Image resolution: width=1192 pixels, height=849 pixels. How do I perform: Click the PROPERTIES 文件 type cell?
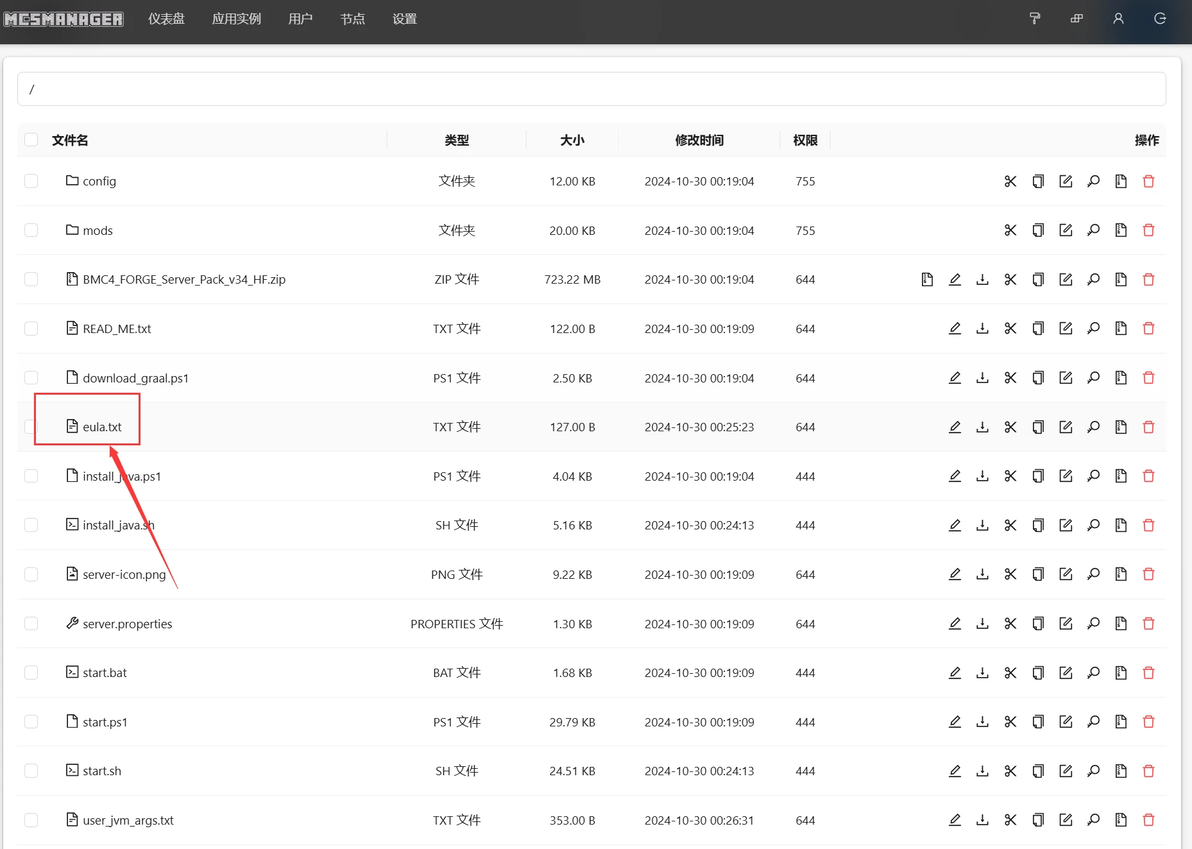point(457,624)
